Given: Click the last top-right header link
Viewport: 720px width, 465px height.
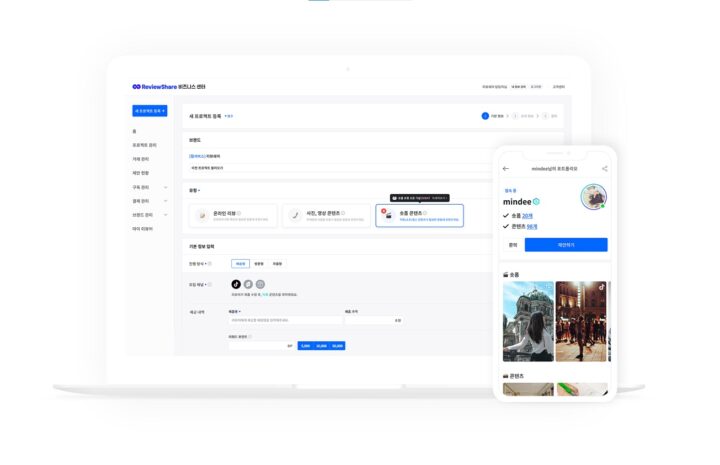Looking at the screenshot, I should point(559,87).
